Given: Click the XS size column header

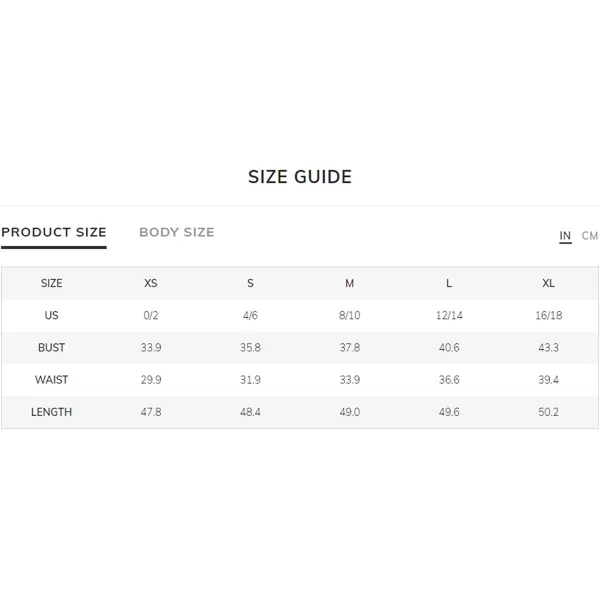Looking at the screenshot, I should pyautogui.click(x=151, y=283).
